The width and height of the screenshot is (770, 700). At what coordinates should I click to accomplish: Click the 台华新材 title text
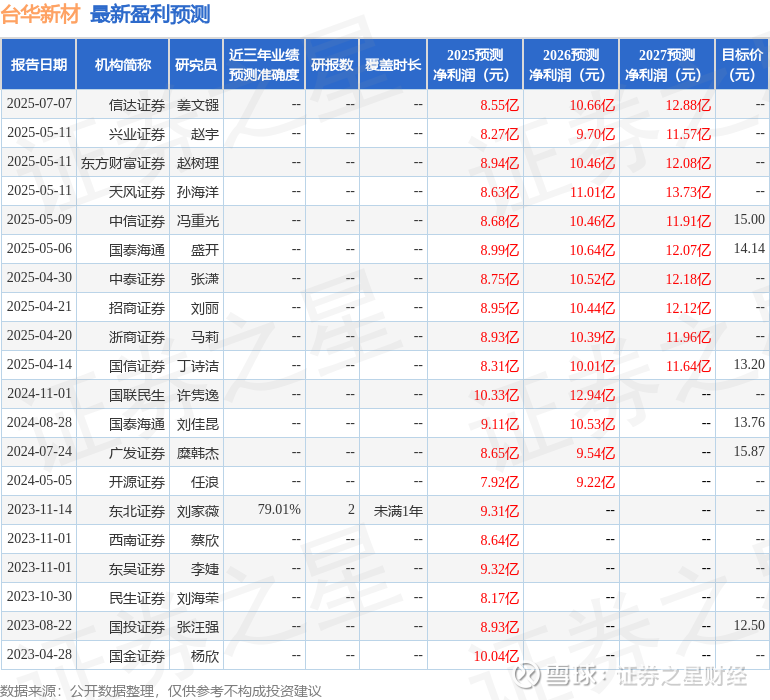(x=40, y=14)
